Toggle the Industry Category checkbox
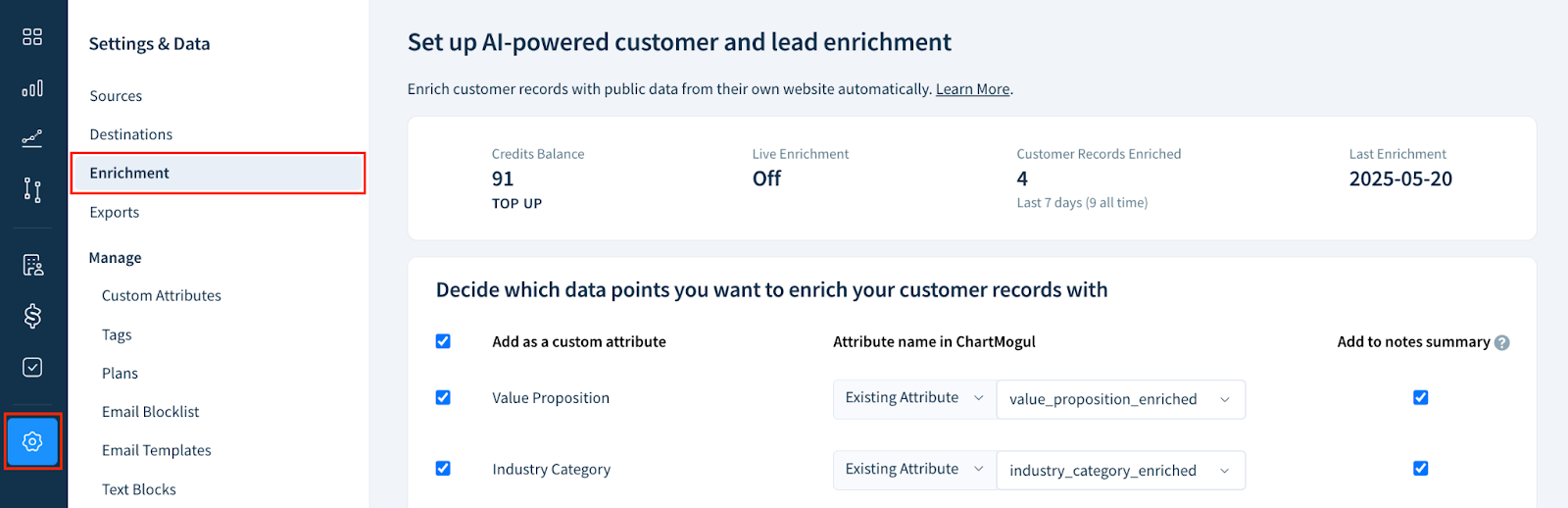The width and height of the screenshot is (1568, 508). [x=443, y=469]
